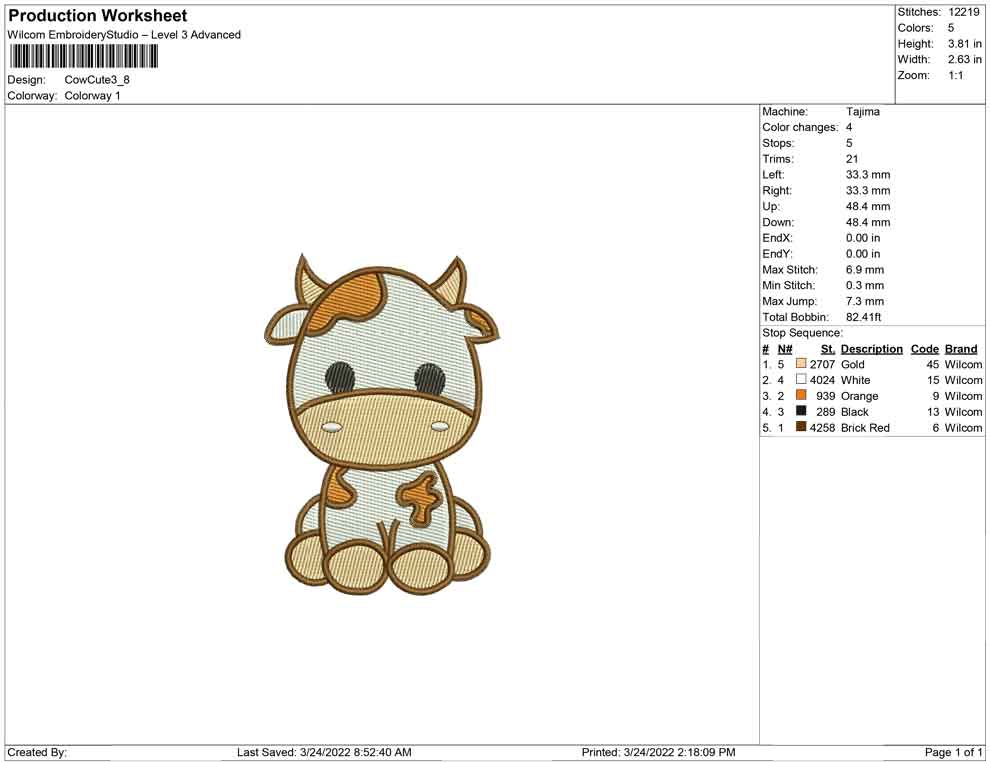Click the cow embroidery design preview
Viewport: 990px width, 762px height.
[382, 424]
